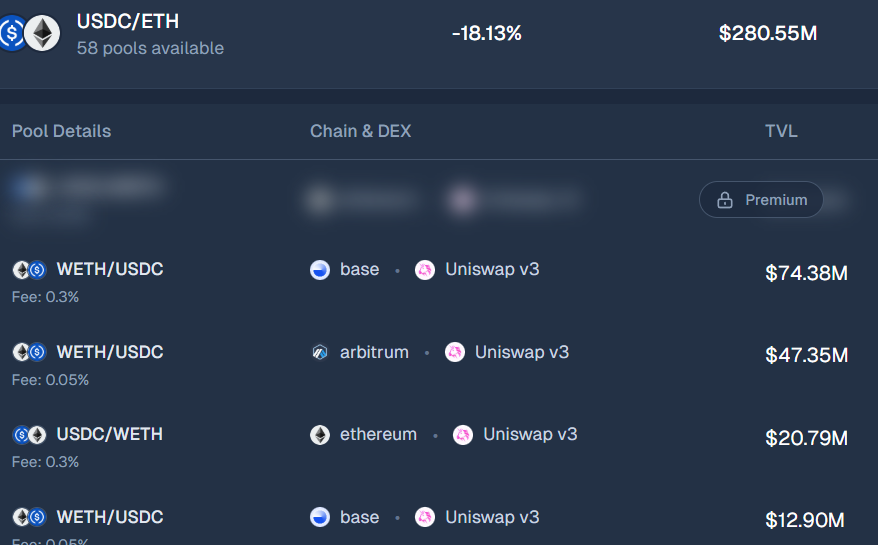
Task: Click the ethereum chain icon
Action: pyautogui.click(x=320, y=435)
